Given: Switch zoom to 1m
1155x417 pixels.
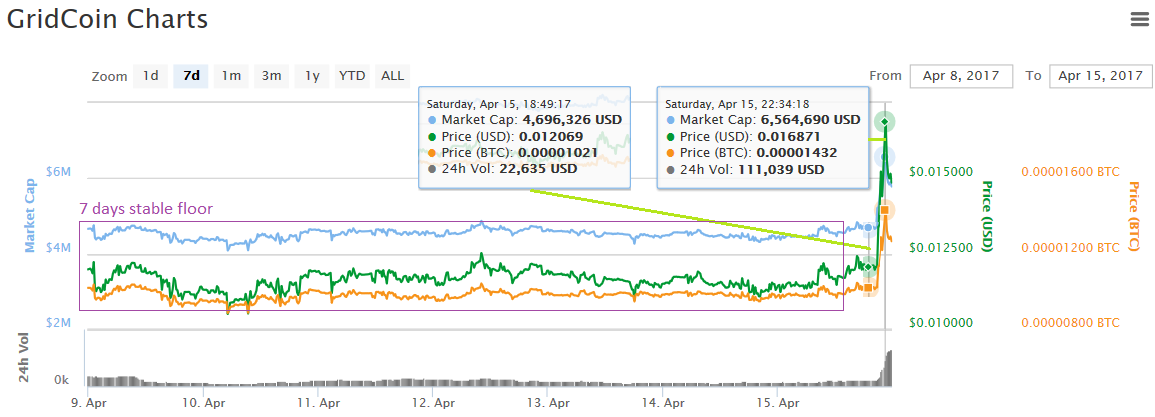Looking at the screenshot, I should 231,76.
